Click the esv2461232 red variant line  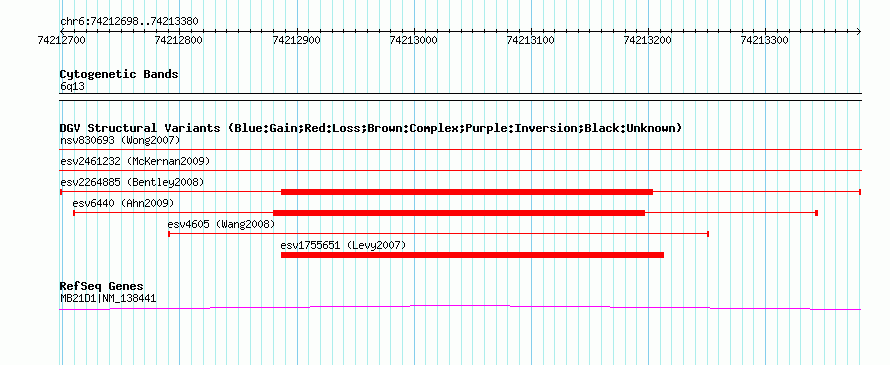461,170
